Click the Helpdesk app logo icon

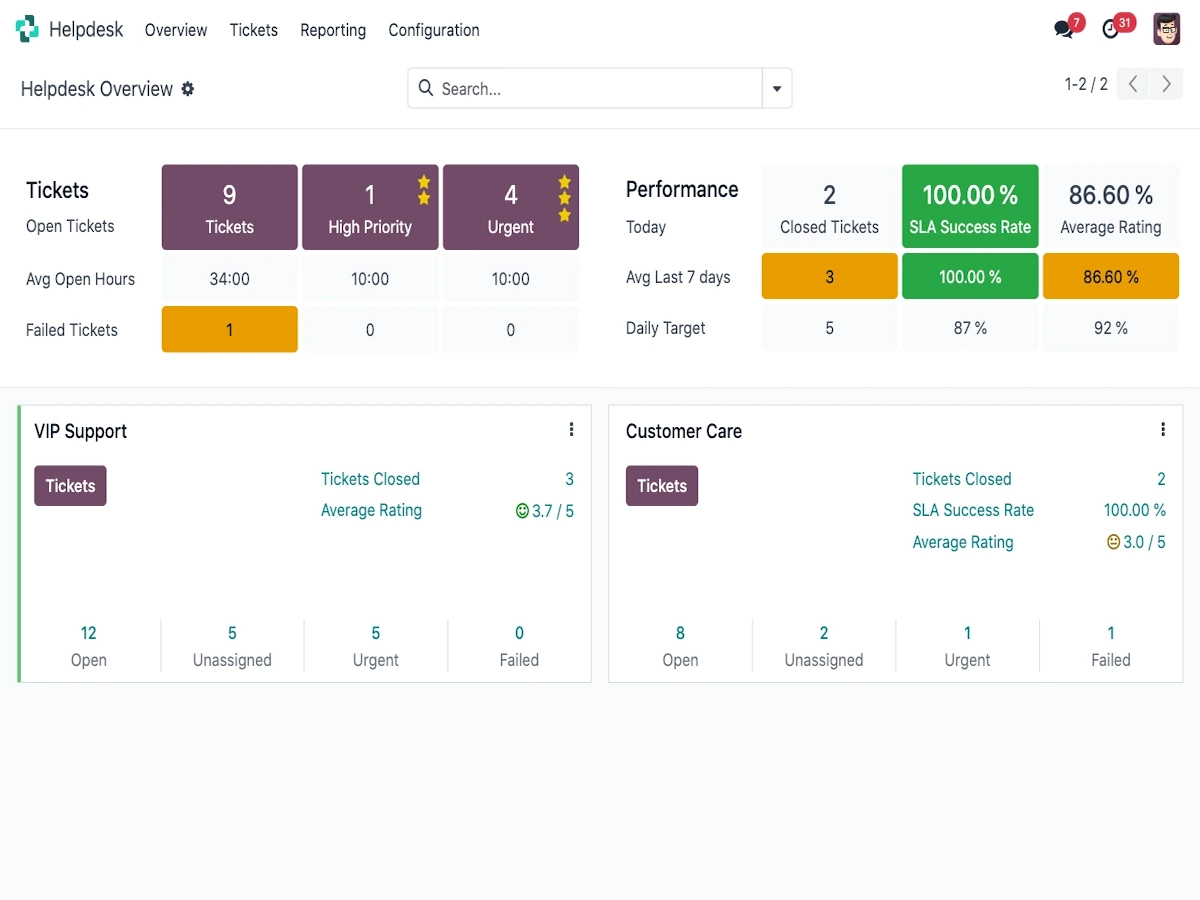tap(27, 29)
